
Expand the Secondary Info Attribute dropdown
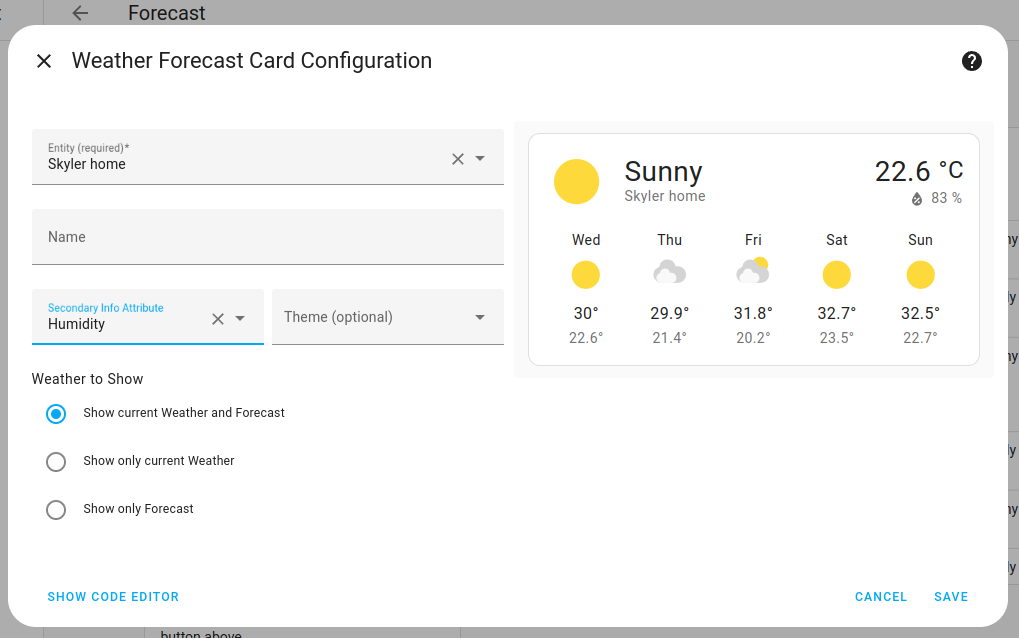pos(241,317)
